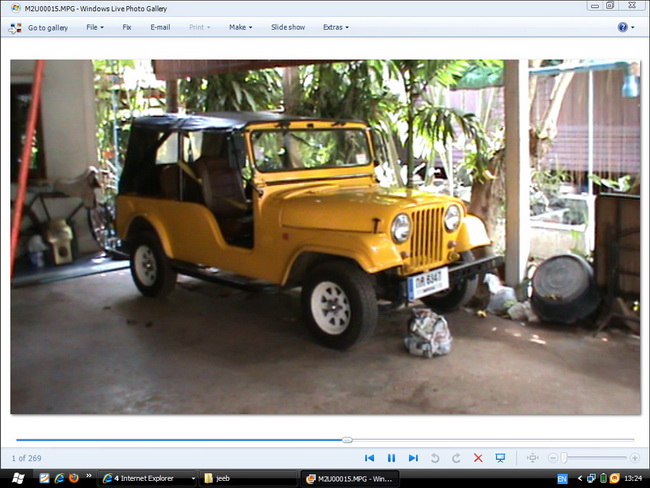Click the Slide show toolbar button

(x=288, y=27)
